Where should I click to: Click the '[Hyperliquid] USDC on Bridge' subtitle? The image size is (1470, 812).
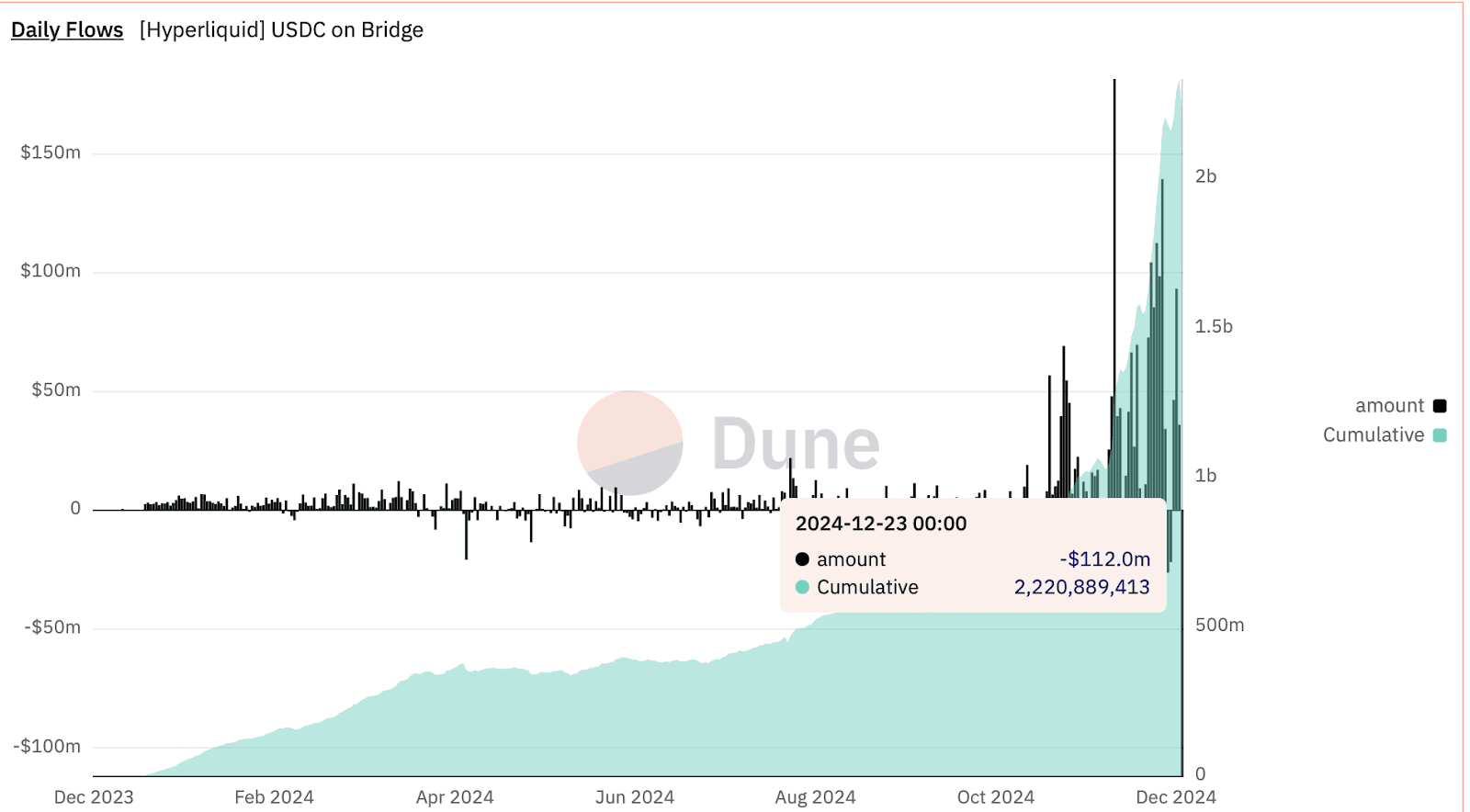[x=281, y=29]
